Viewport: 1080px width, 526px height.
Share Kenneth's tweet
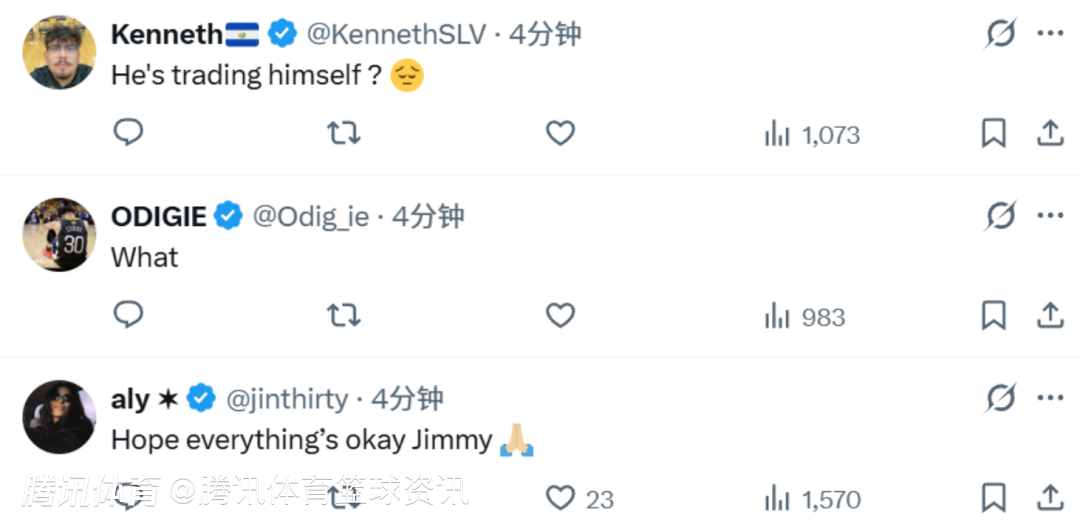[x=1050, y=133]
